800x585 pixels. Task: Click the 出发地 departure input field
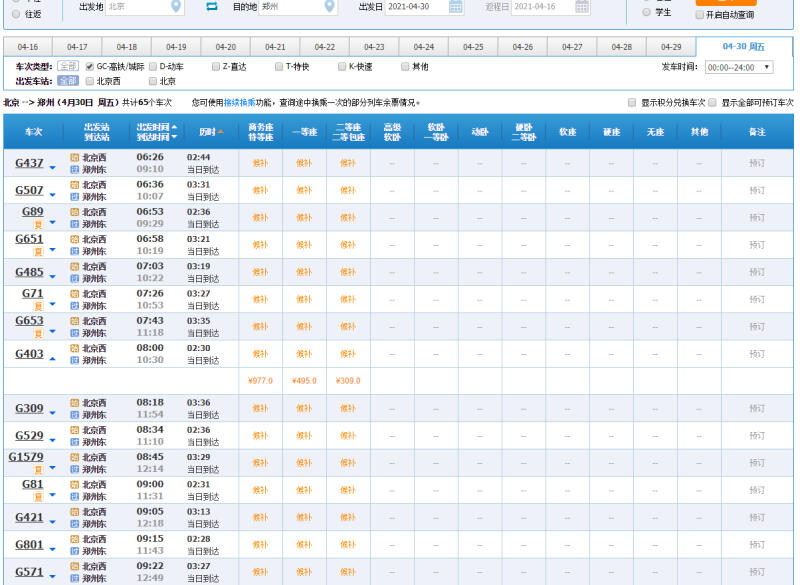coord(136,7)
